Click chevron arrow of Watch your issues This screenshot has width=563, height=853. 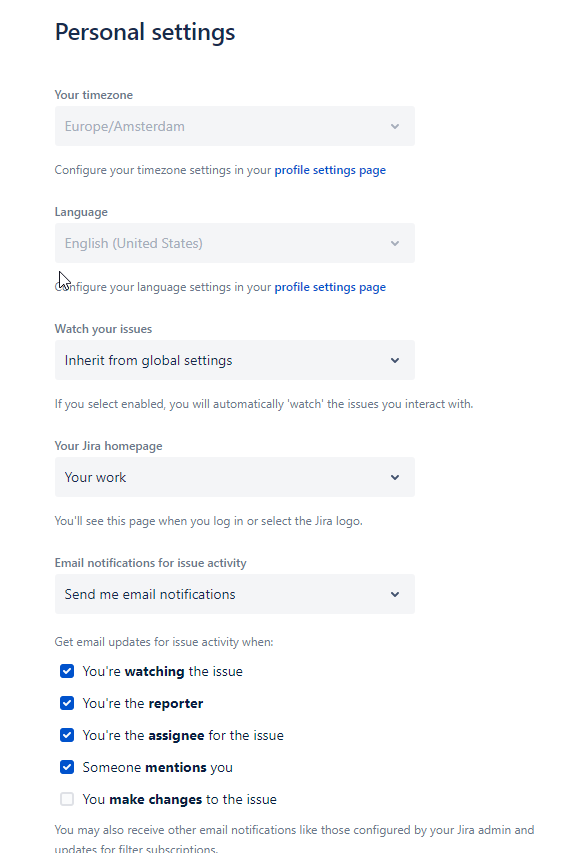(x=395, y=360)
